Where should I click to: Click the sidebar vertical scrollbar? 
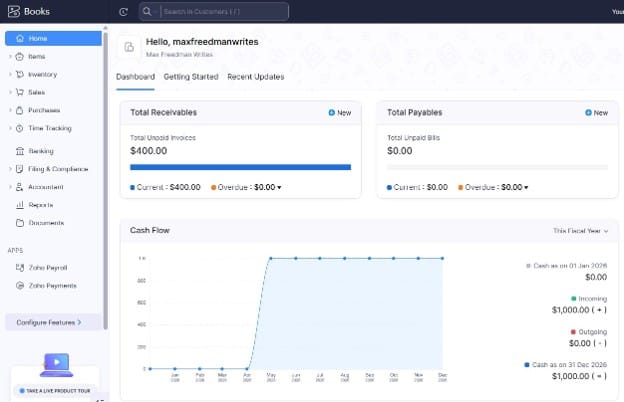pos(105,179)
